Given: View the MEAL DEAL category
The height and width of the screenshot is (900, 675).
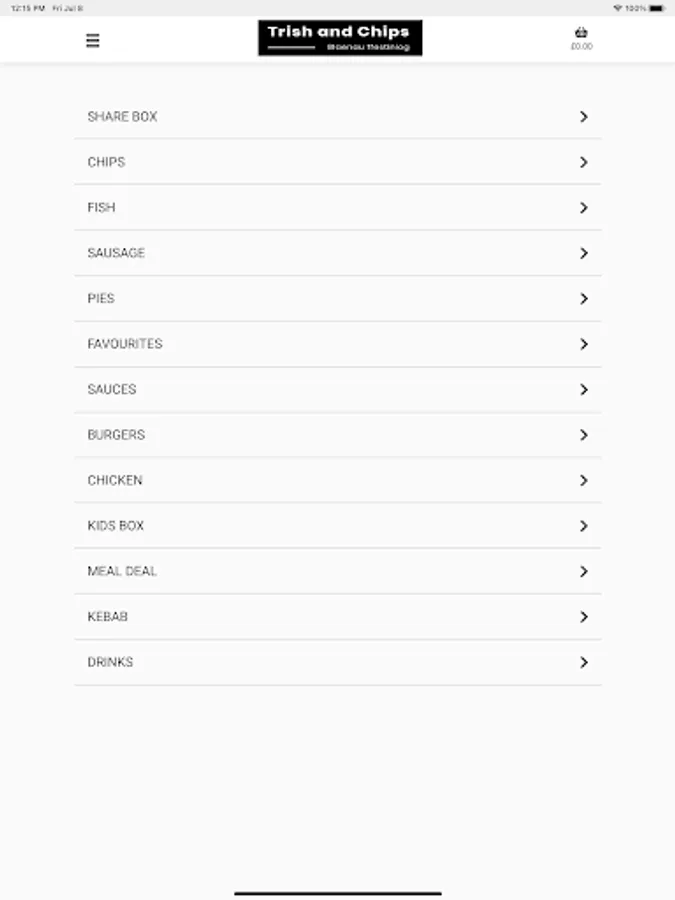Looking at the screenshot, I should [338, 571].
